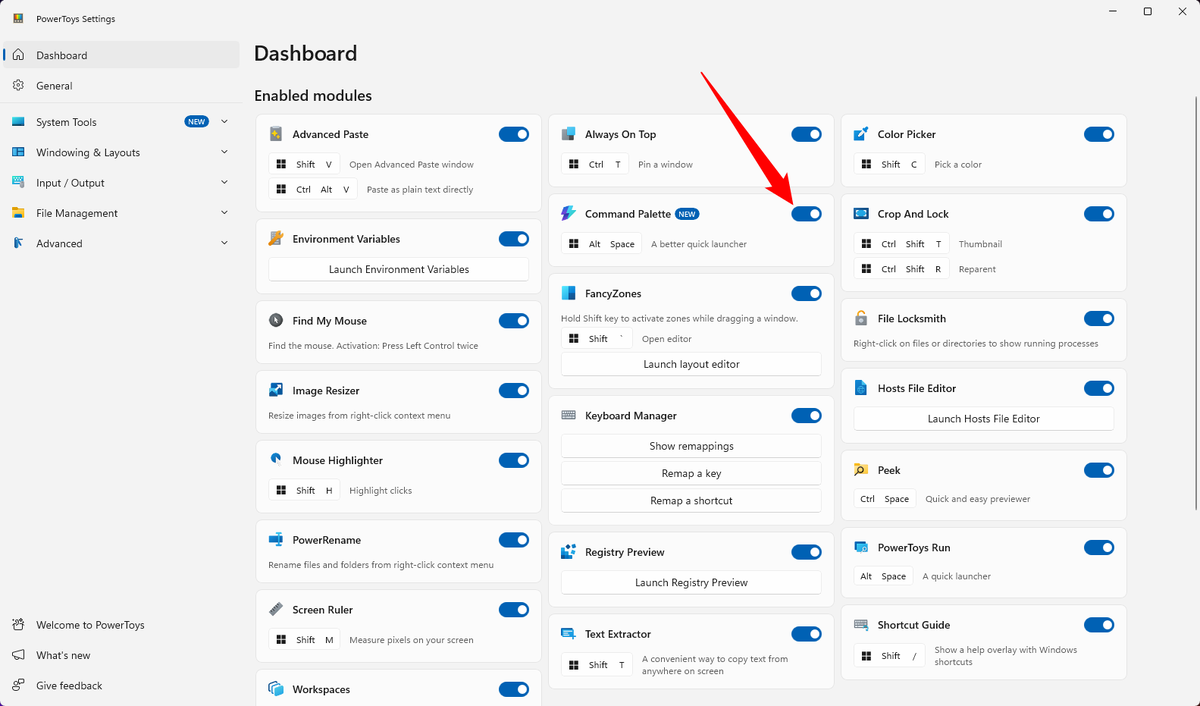Image resolution: width=1200 pixels, height=706 pixels.
Task: Click the Registry Preview module icon
Action: 568,552
